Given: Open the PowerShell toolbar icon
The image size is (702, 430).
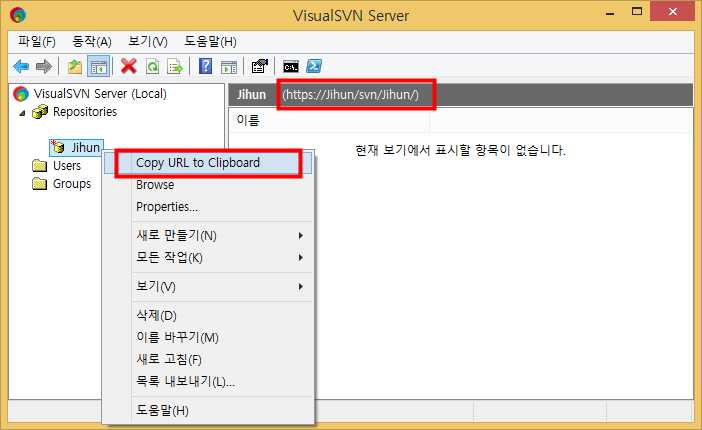Looking at the screenshot, I should (x=314, y=67).
